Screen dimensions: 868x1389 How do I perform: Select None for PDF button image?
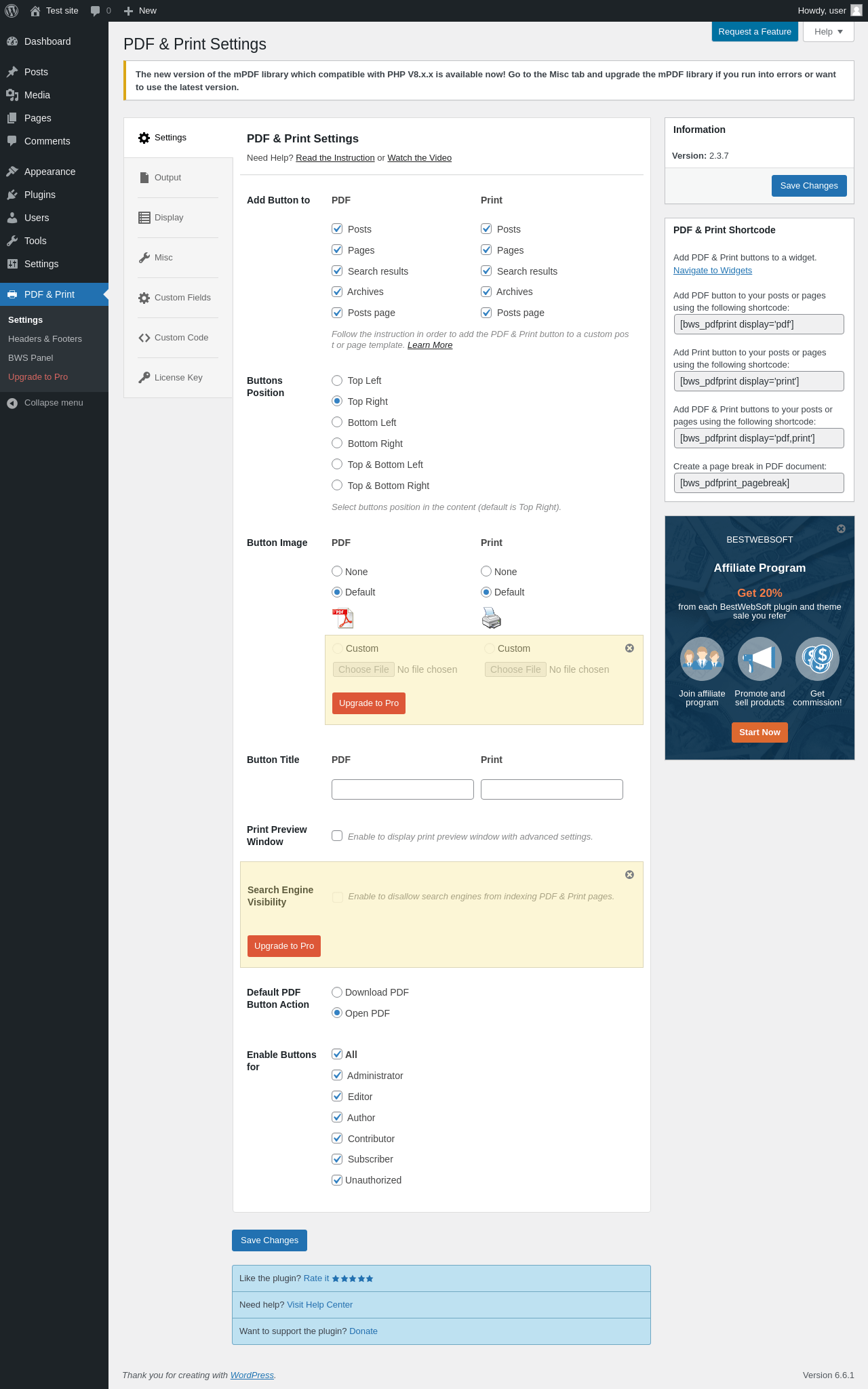point(337,572)
